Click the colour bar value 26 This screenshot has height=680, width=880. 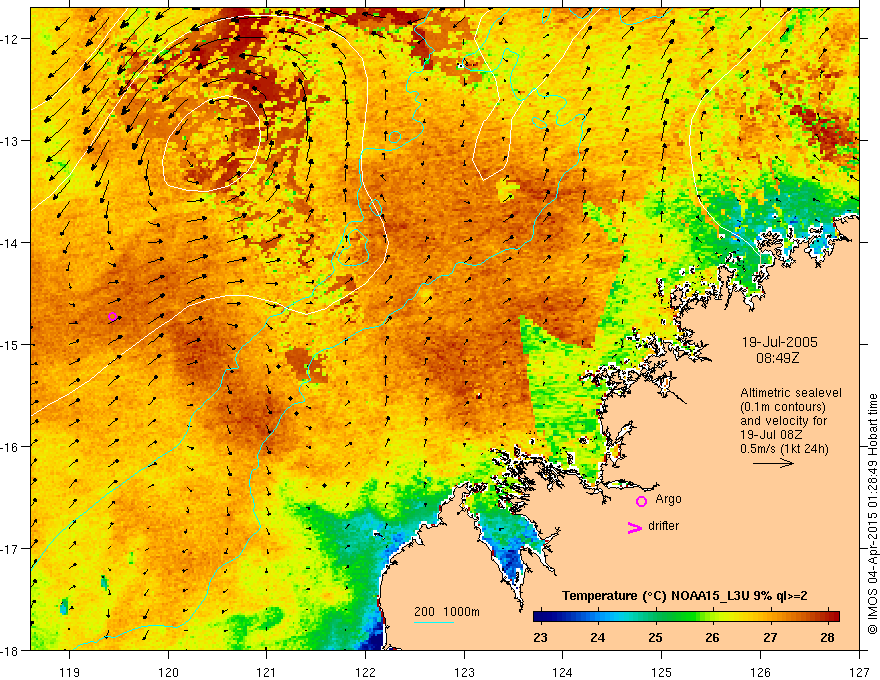[713, 638]
